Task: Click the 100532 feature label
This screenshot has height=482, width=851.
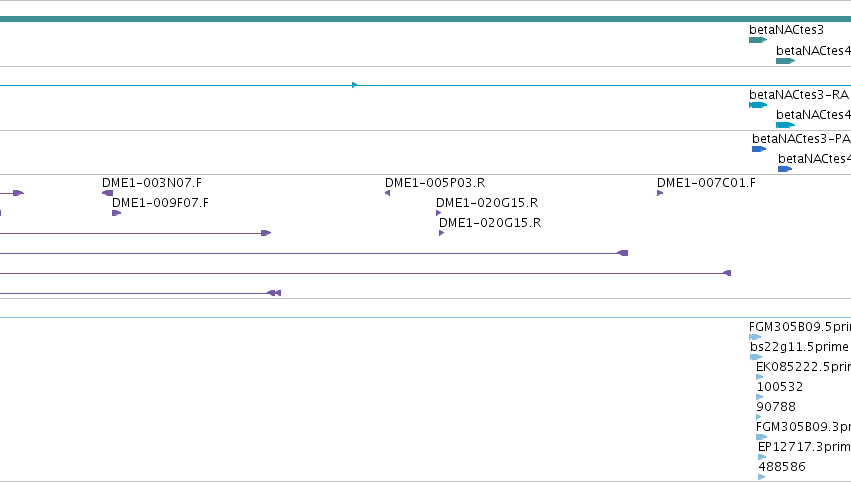Action: pyautogui.click(x=779, y=387)
